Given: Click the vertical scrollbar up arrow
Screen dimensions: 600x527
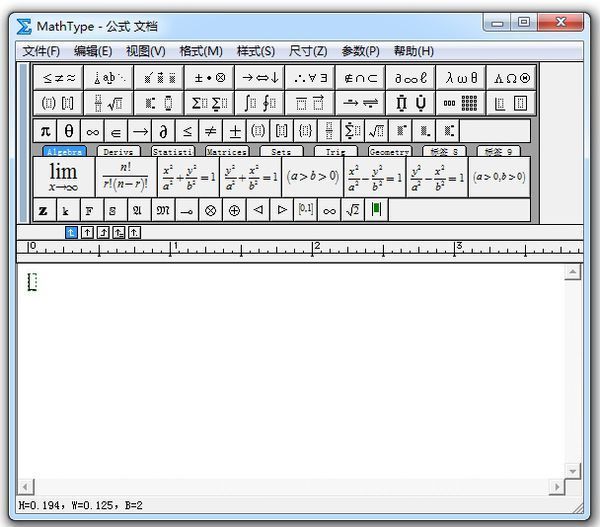Looking at the screenshot, I should tap(573, 272).
